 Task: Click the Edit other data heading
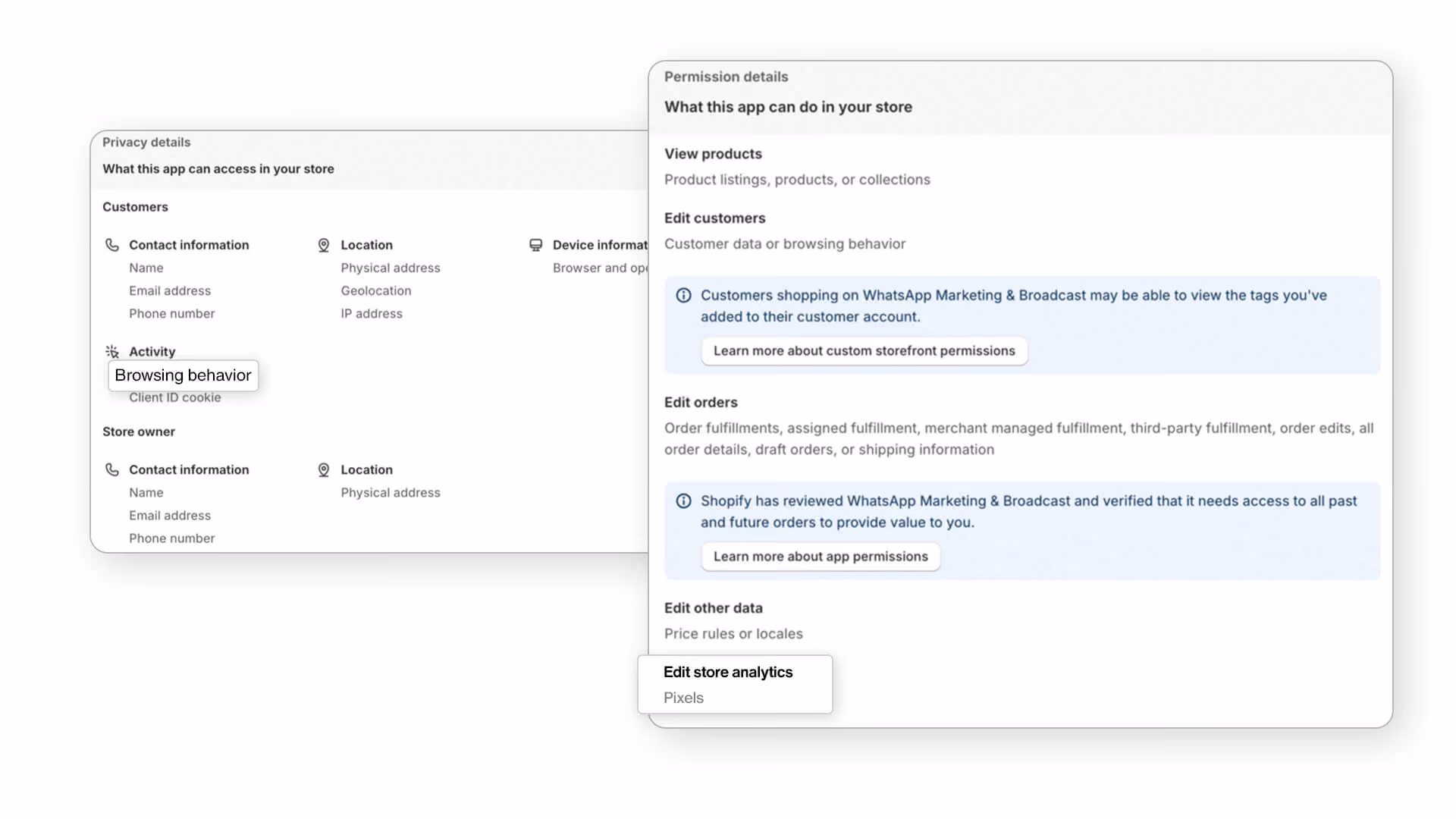714,607
